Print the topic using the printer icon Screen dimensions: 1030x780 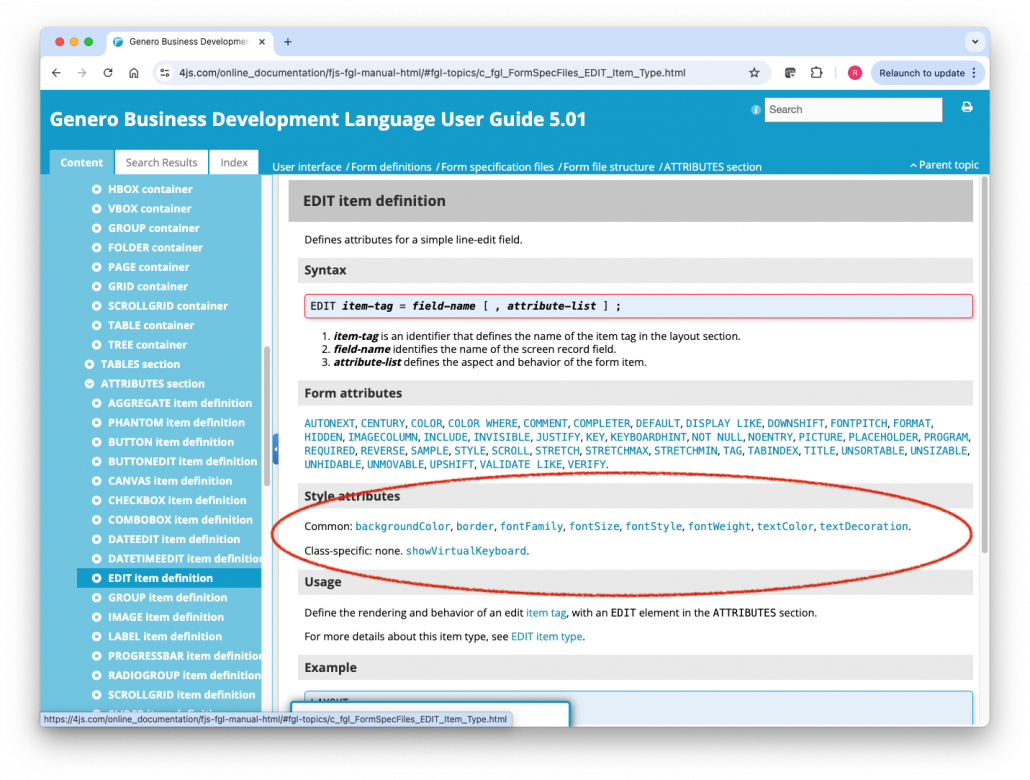click(x=967, y=107)
